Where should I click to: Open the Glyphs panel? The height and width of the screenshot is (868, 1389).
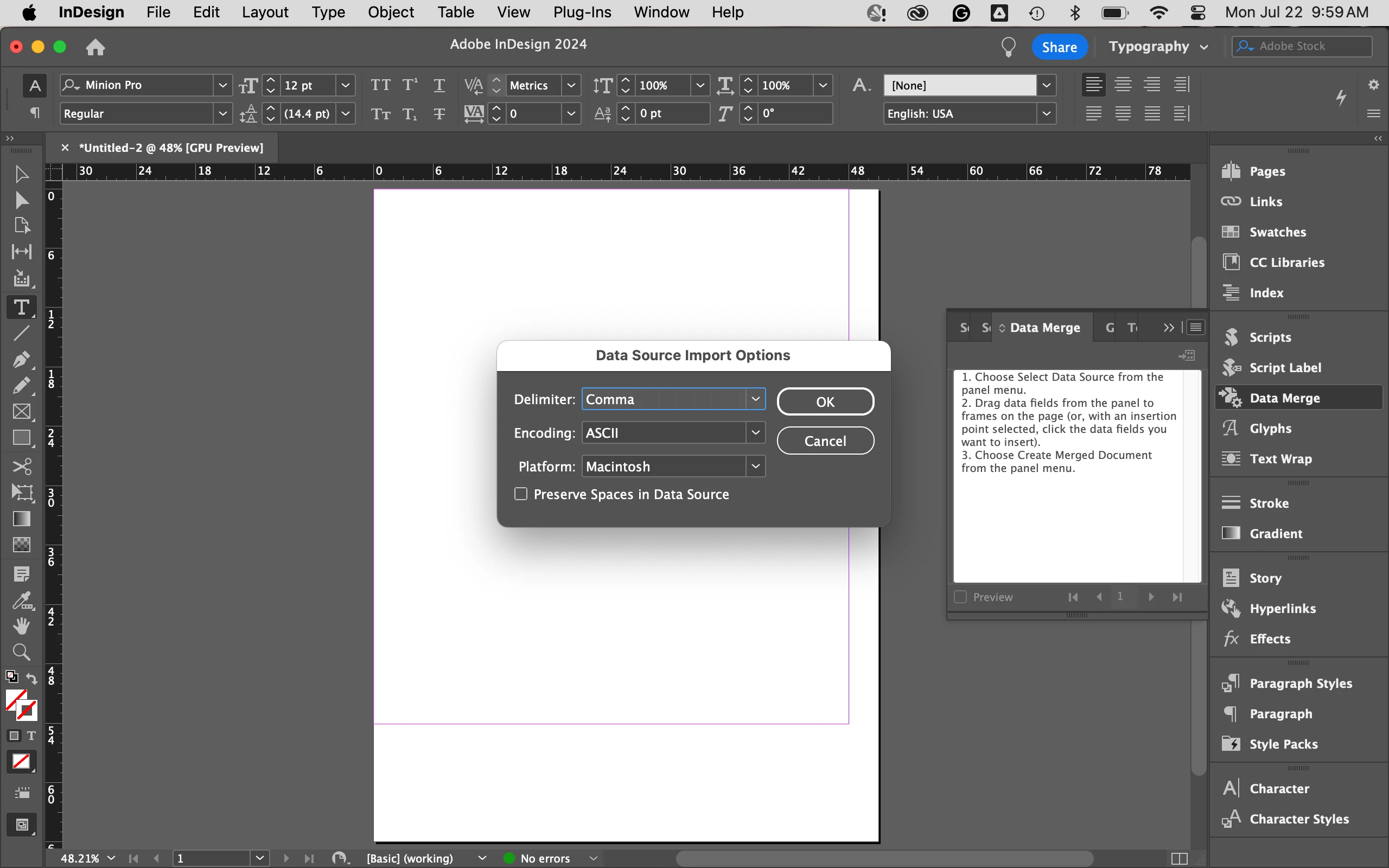coord(1270,428)
